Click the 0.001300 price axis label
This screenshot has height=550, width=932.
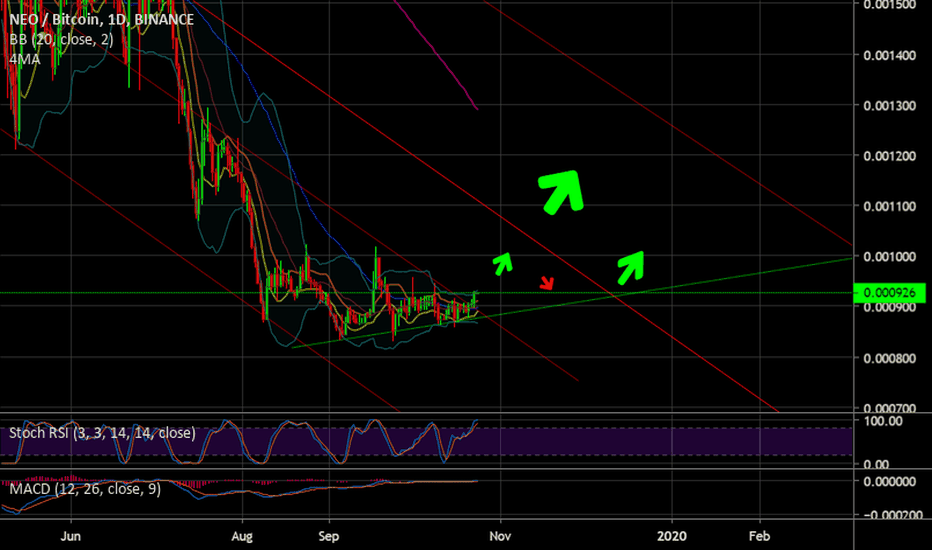[x=890, y=106]
